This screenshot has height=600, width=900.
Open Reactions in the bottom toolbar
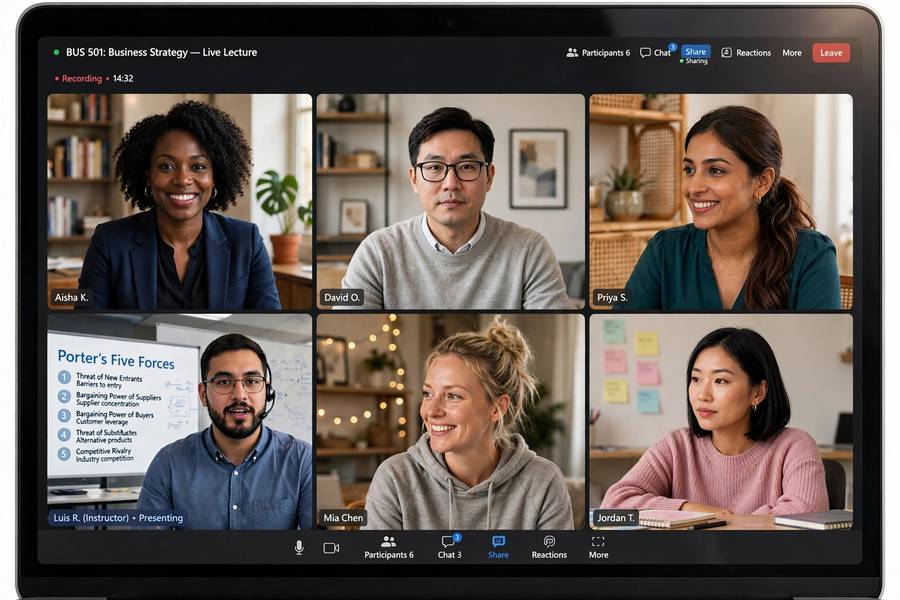tap(549, 547)
